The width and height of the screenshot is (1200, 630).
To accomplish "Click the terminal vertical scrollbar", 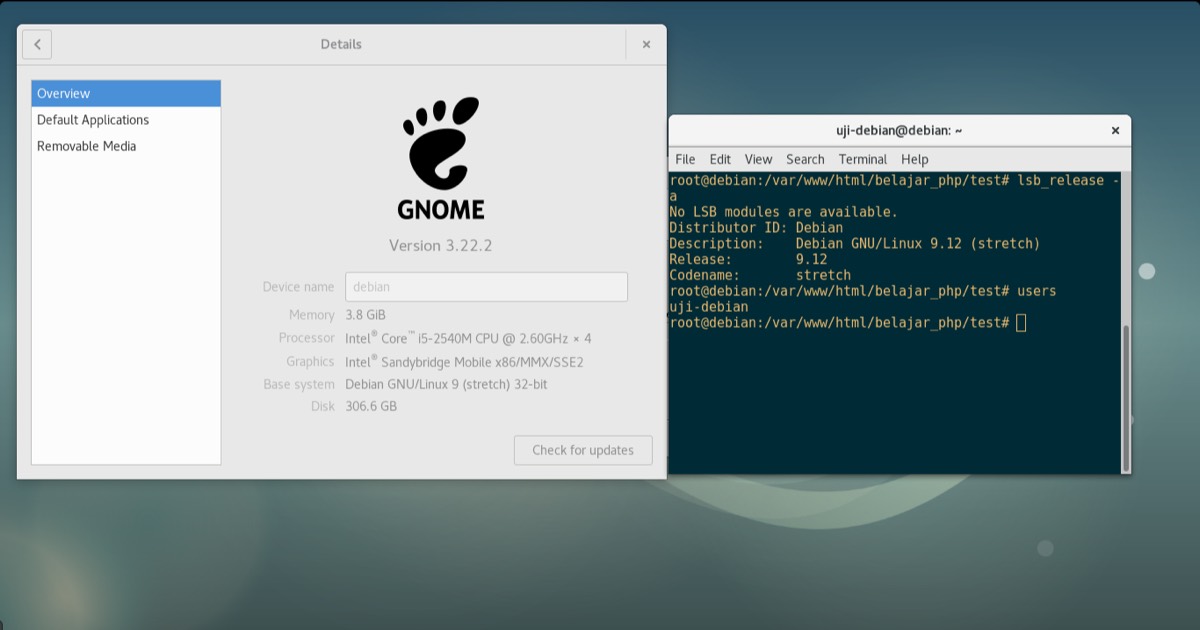I will tap(1126, 398).
